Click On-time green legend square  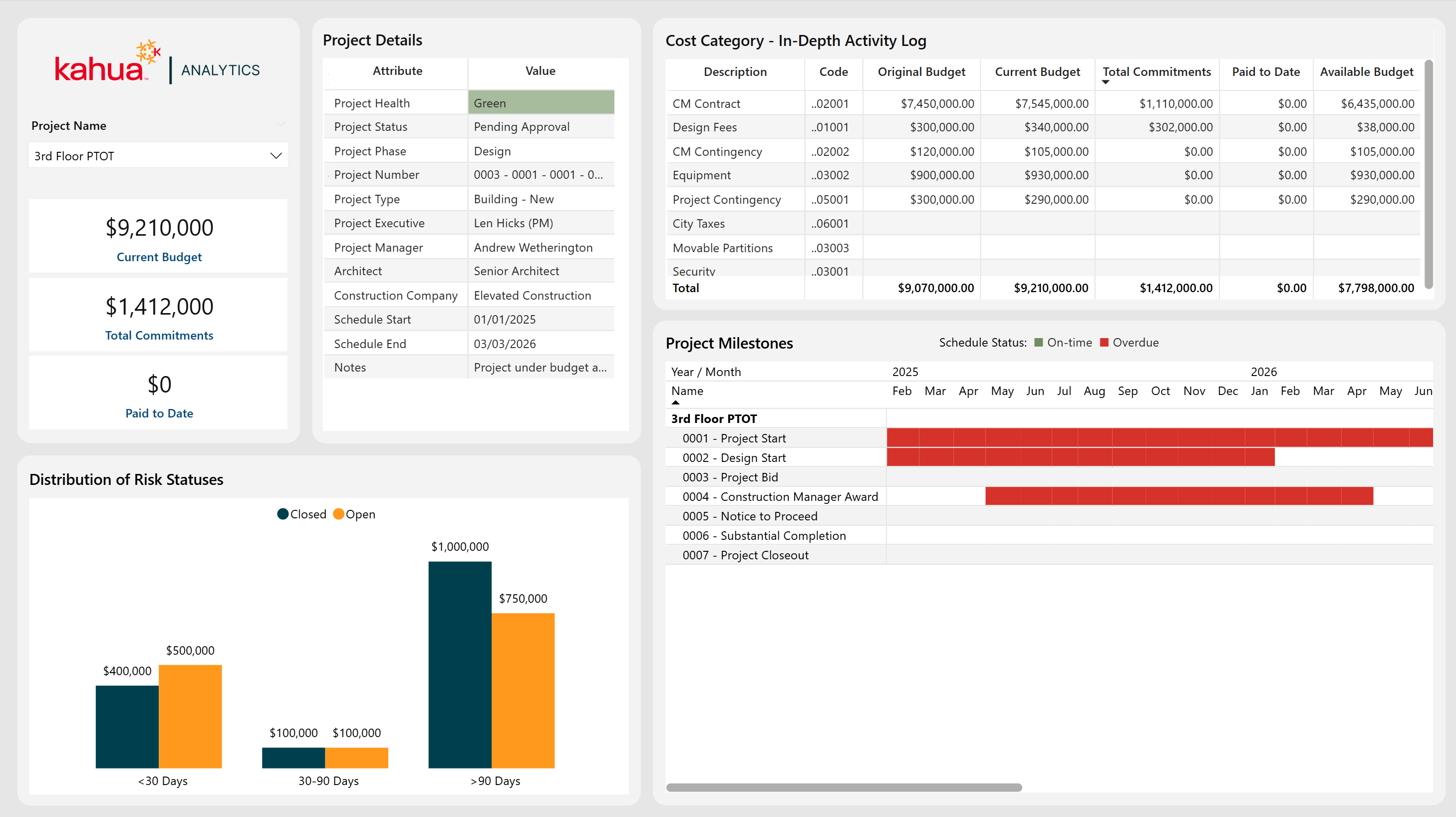pyautogui.click(x=1039, y=343)
